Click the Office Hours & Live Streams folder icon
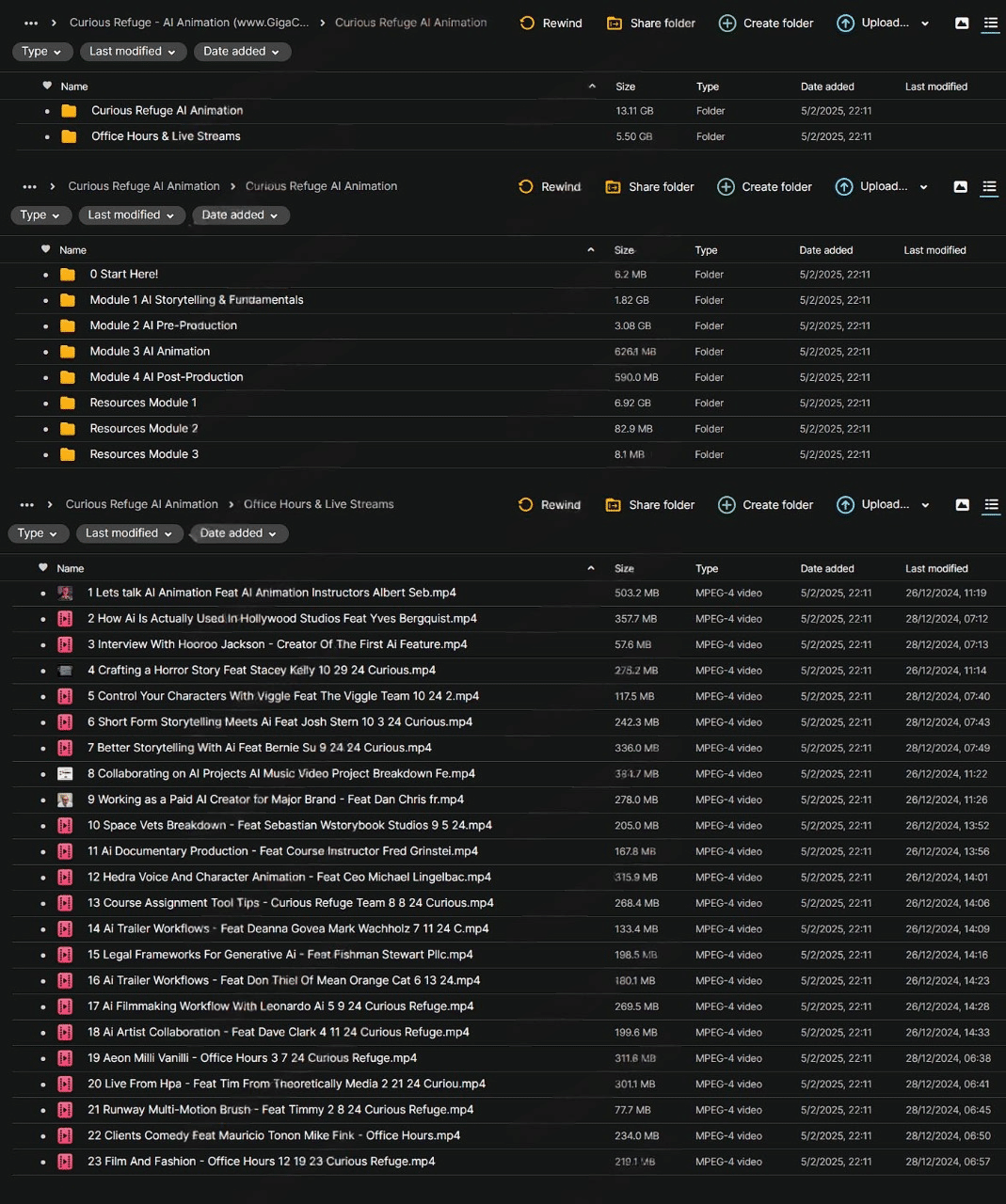The width and height of the screenshot is (1006, 1204). click(x=69, y=136)
